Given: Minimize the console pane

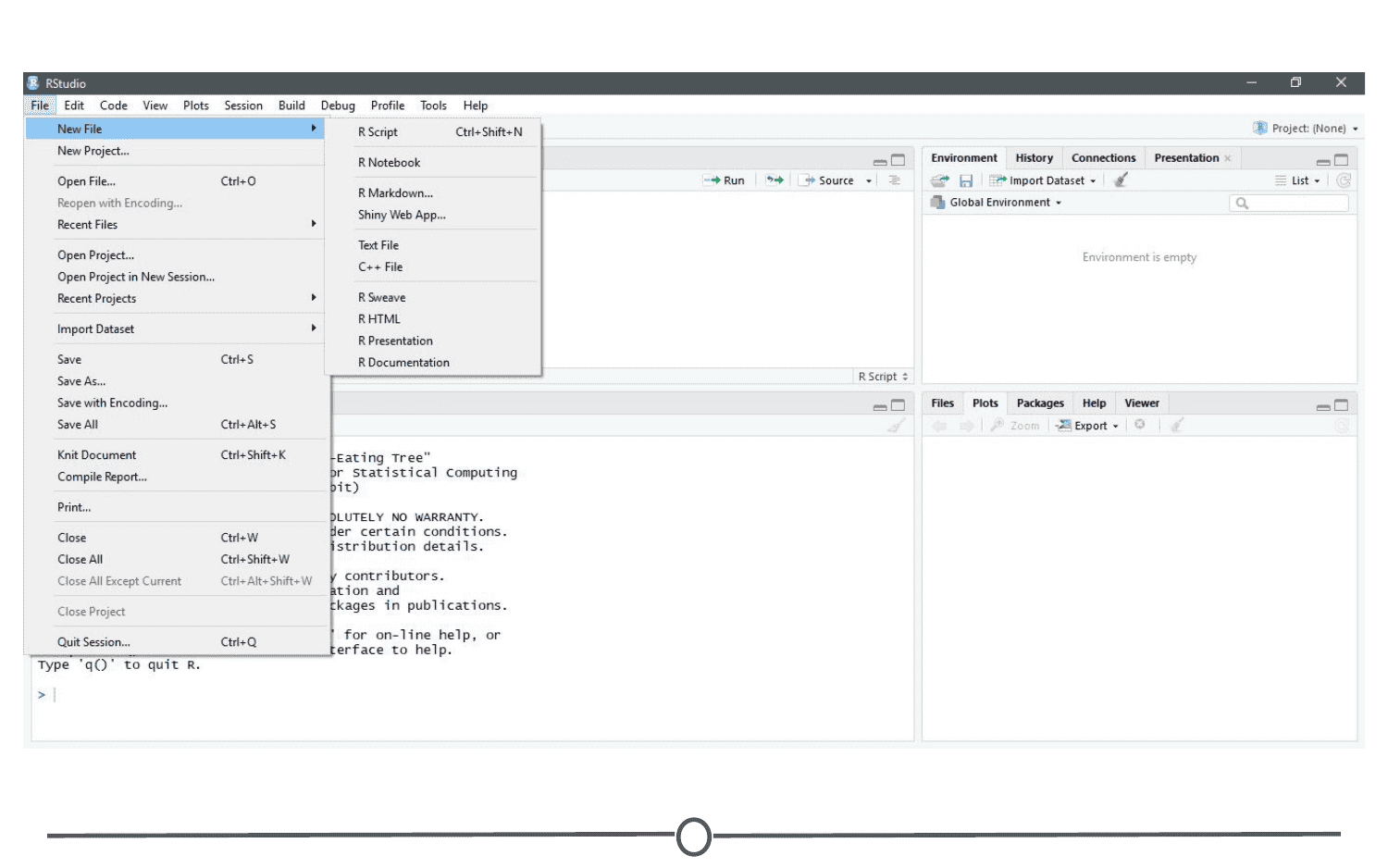Looking at the screenshot, I should 880,406.
